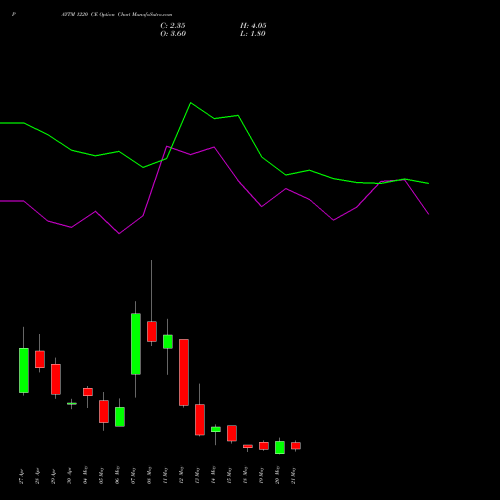Click the '28 Apr' date label
This screenshot has height=500, width=500.
tap(38, 476)
